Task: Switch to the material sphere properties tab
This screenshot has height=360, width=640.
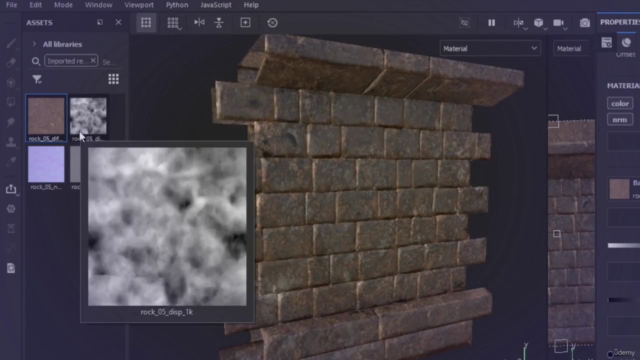Action: click(626, 42)
